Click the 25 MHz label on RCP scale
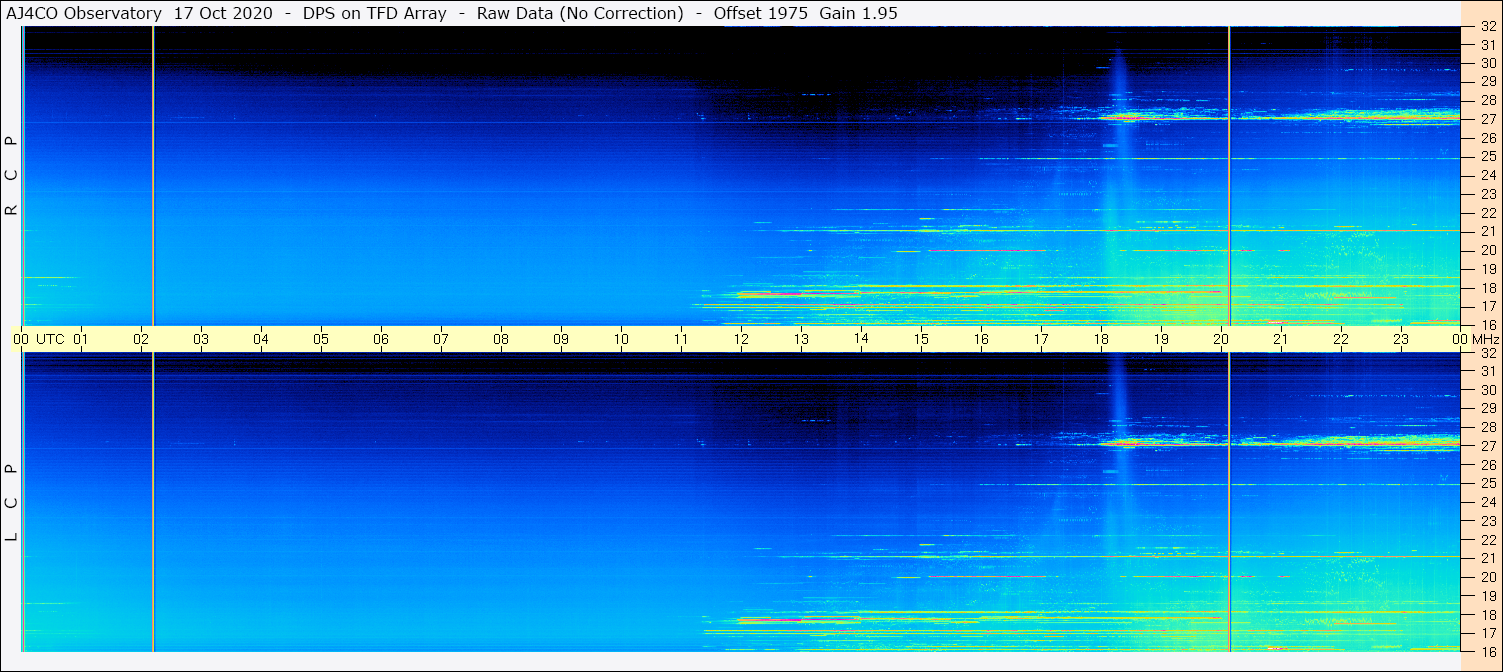Viewport: 1503px width, 672px height. pyautogui.click(x=1487, y=157)
